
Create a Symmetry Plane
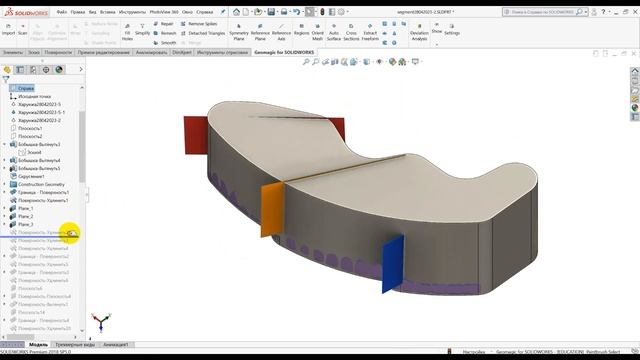(x=239, y=32)
